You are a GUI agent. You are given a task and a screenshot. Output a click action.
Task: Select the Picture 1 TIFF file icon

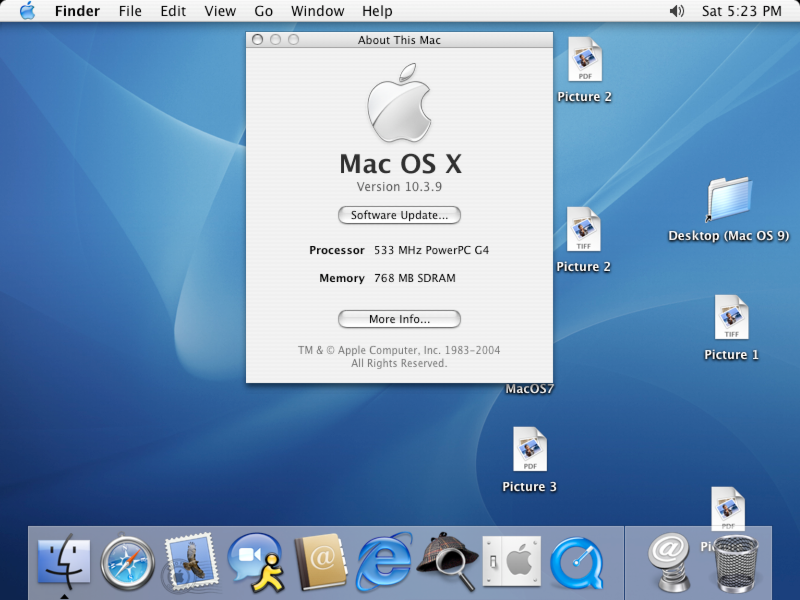tap(731, 317)
